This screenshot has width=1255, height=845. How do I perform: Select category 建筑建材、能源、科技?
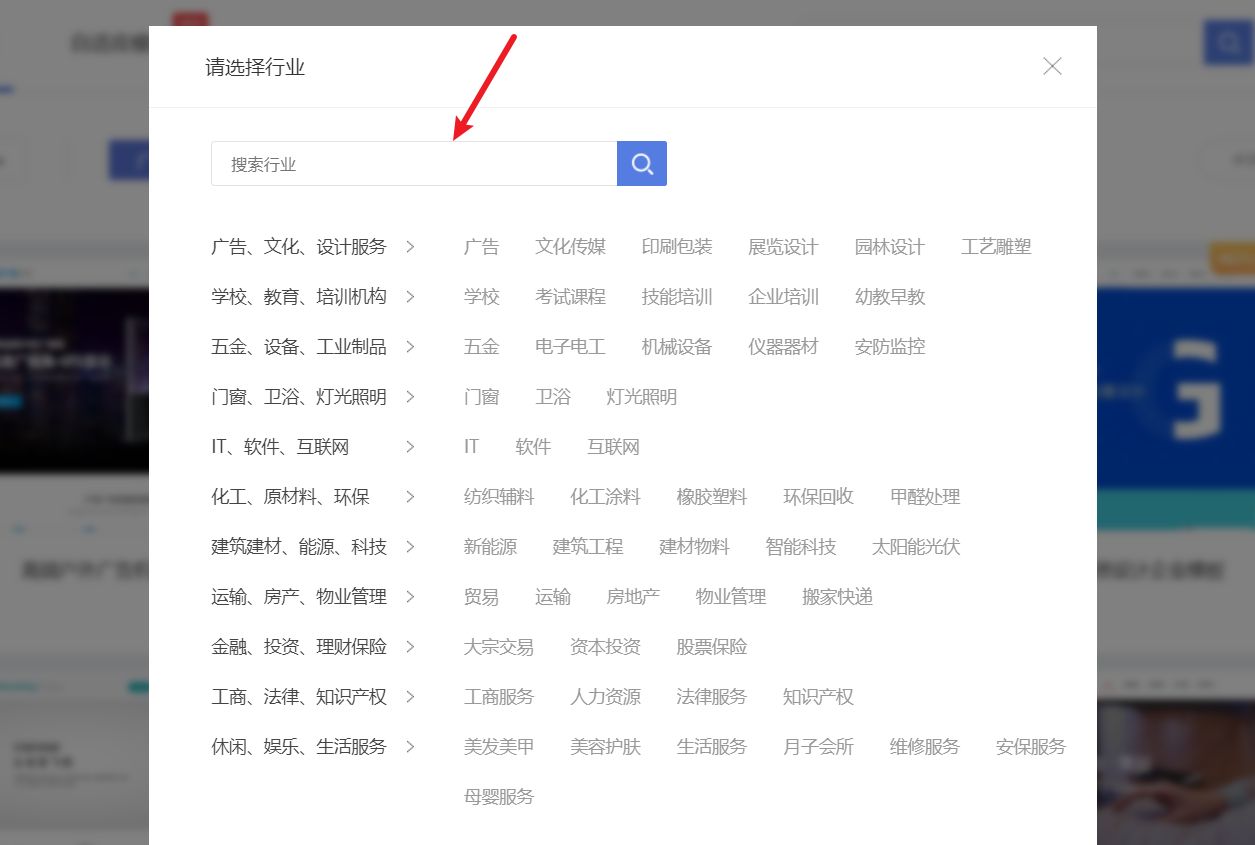coord(299,547)
